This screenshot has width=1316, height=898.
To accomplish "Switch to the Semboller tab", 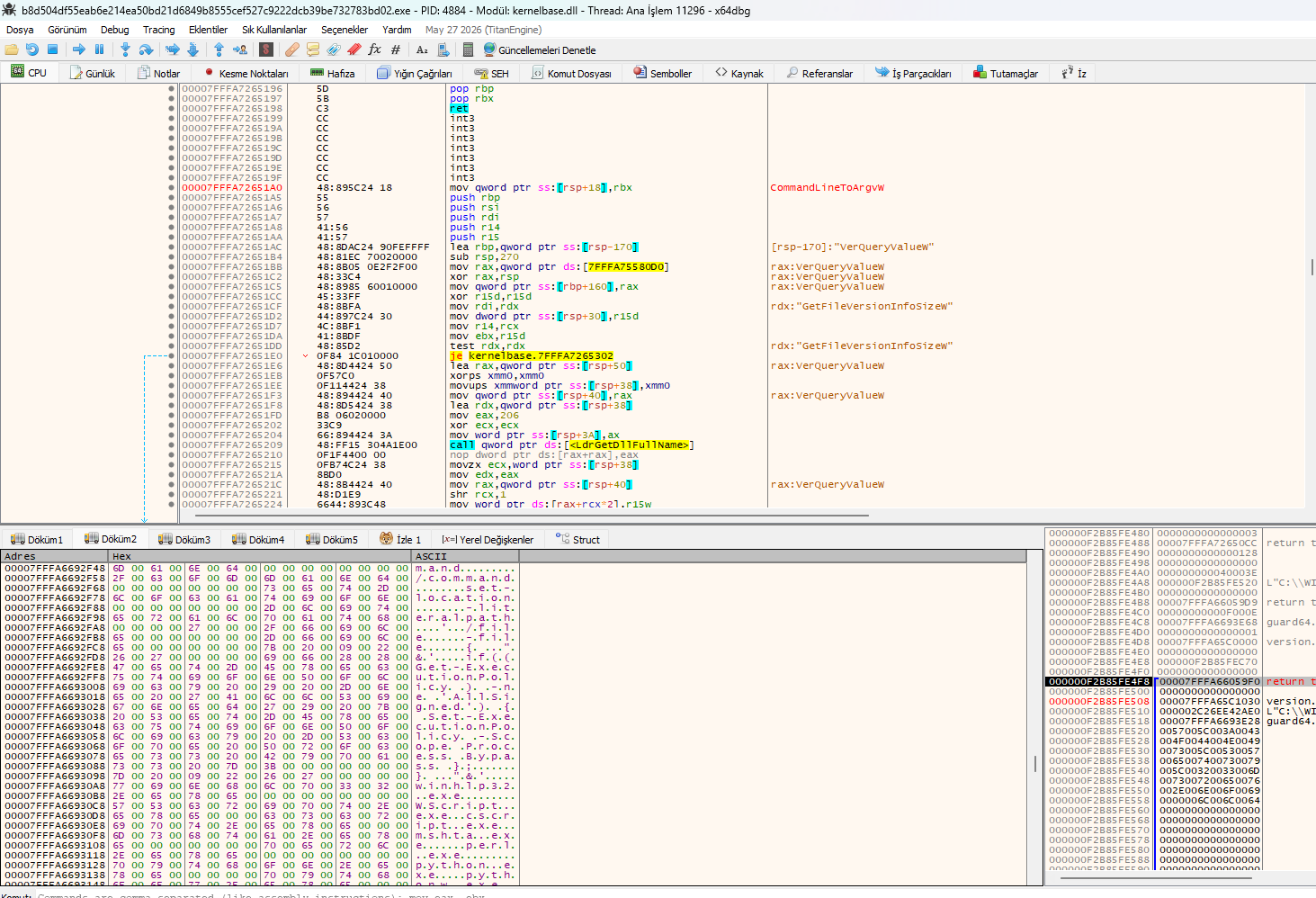I will point(663,73).
